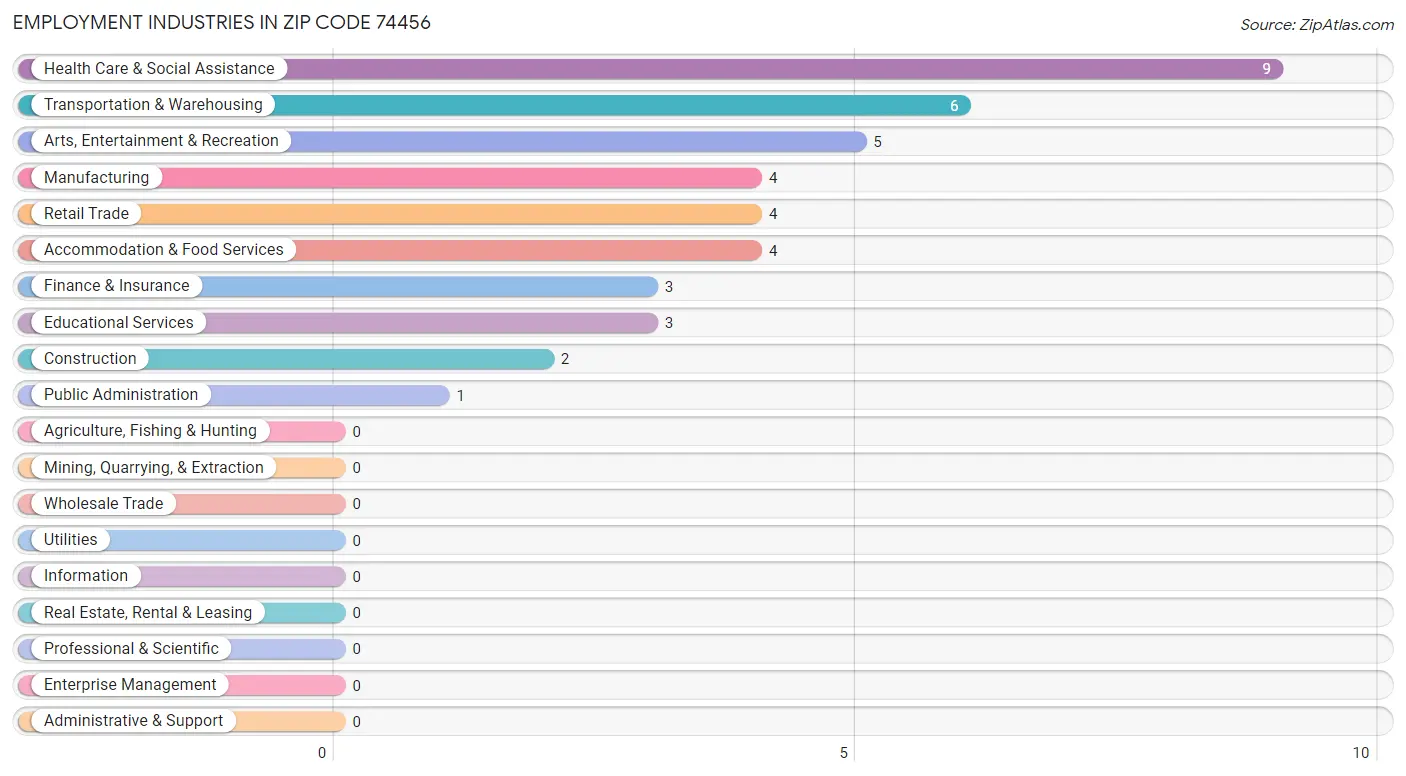
Task: Select the Transportation & Warehousing label
Action: pos(153,104)
